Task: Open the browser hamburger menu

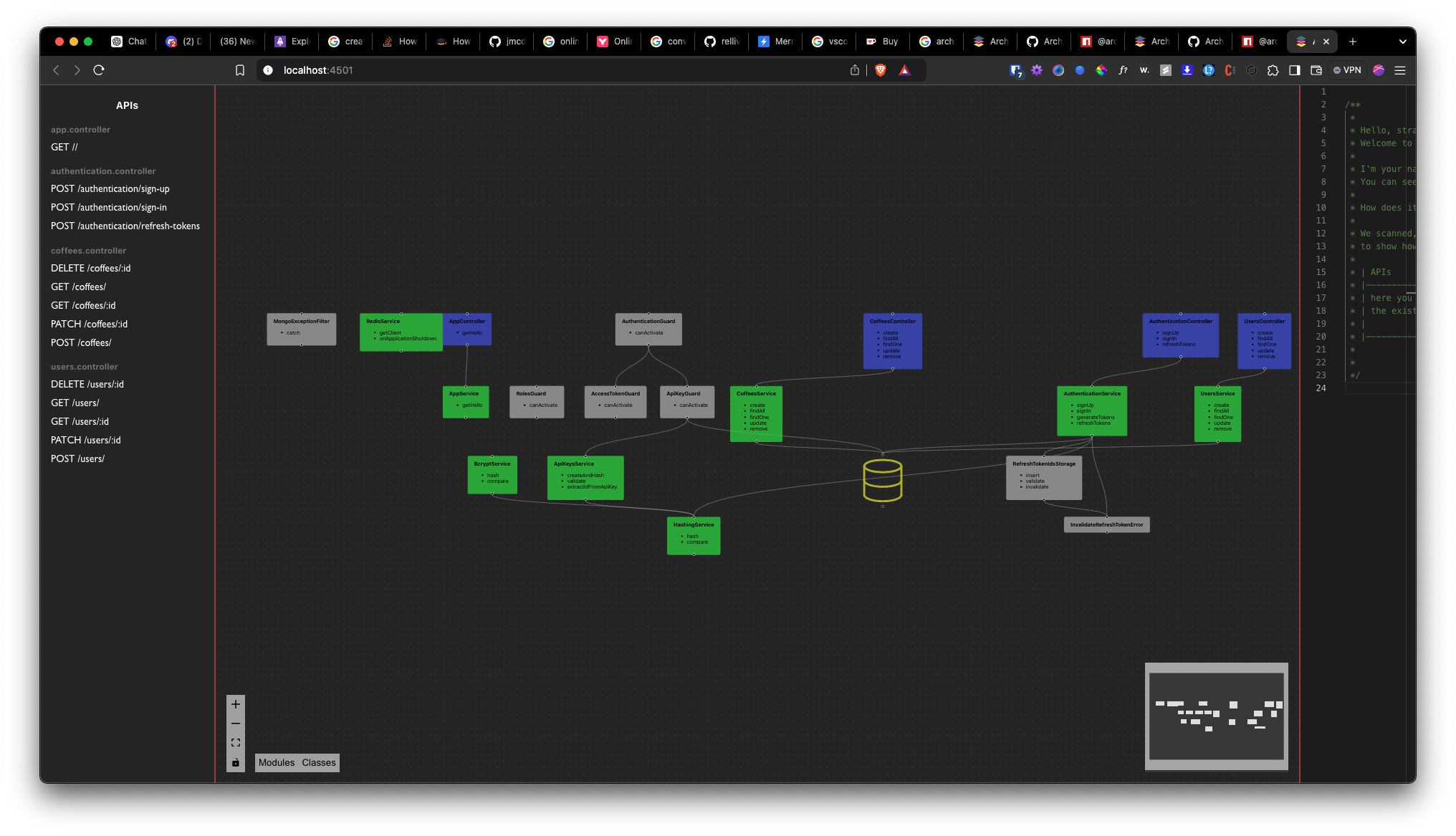Action: point(1399,70)
